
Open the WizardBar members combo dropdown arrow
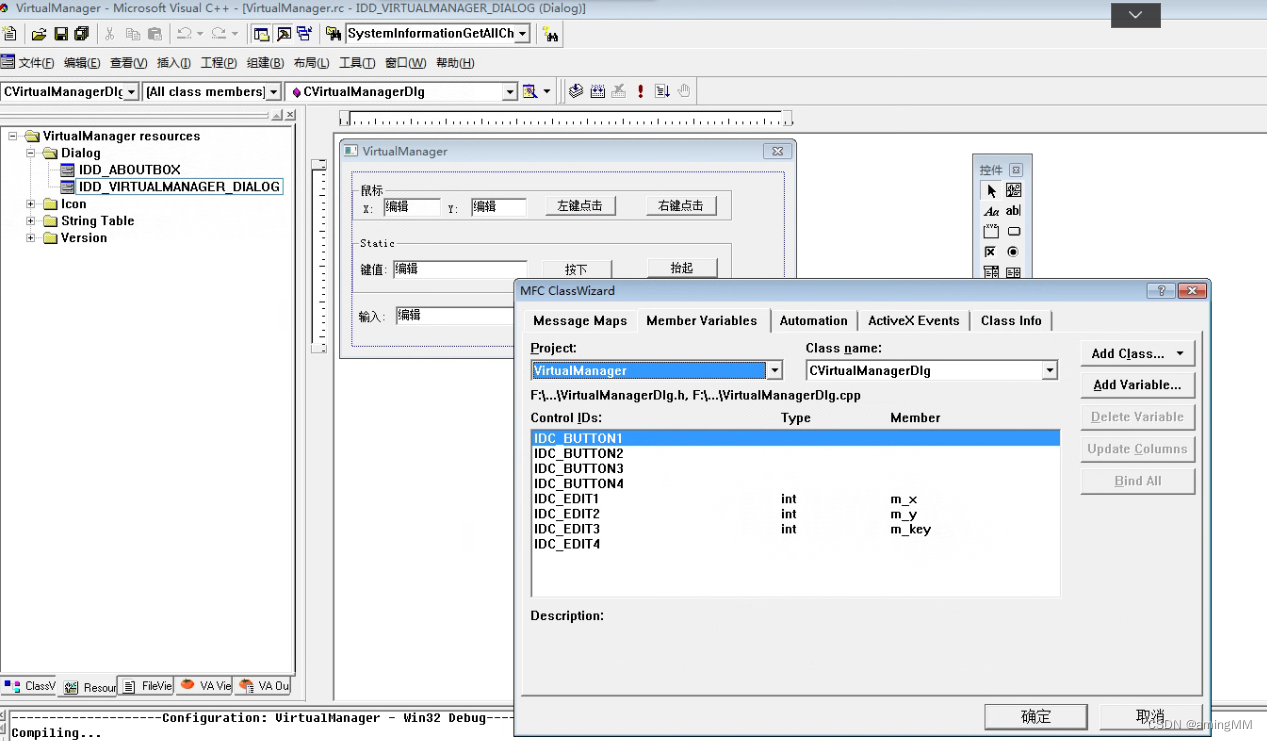(510, 92)
